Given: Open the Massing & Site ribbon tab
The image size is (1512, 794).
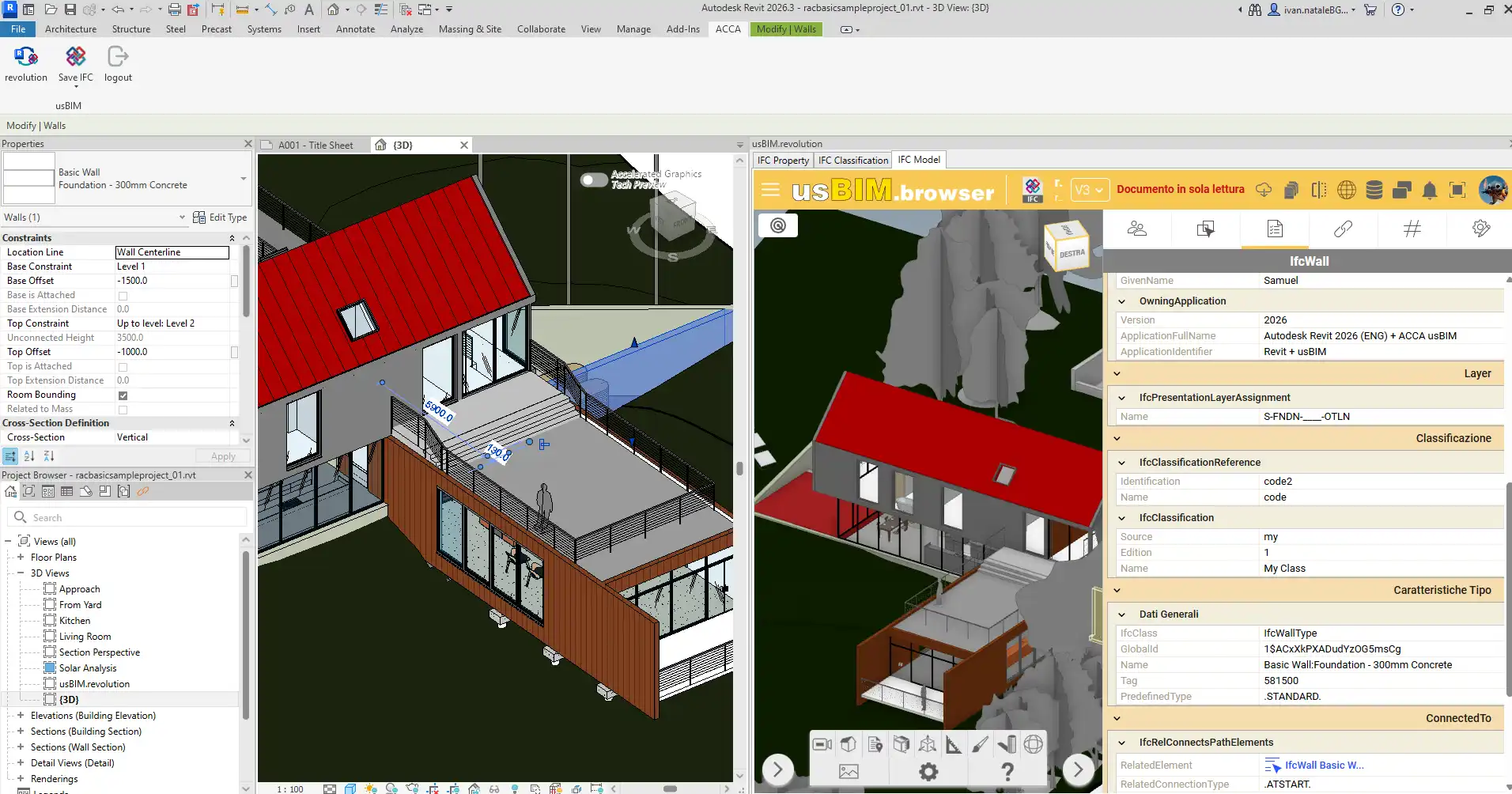Looking at the screenshot, I should tap(470, 29).
